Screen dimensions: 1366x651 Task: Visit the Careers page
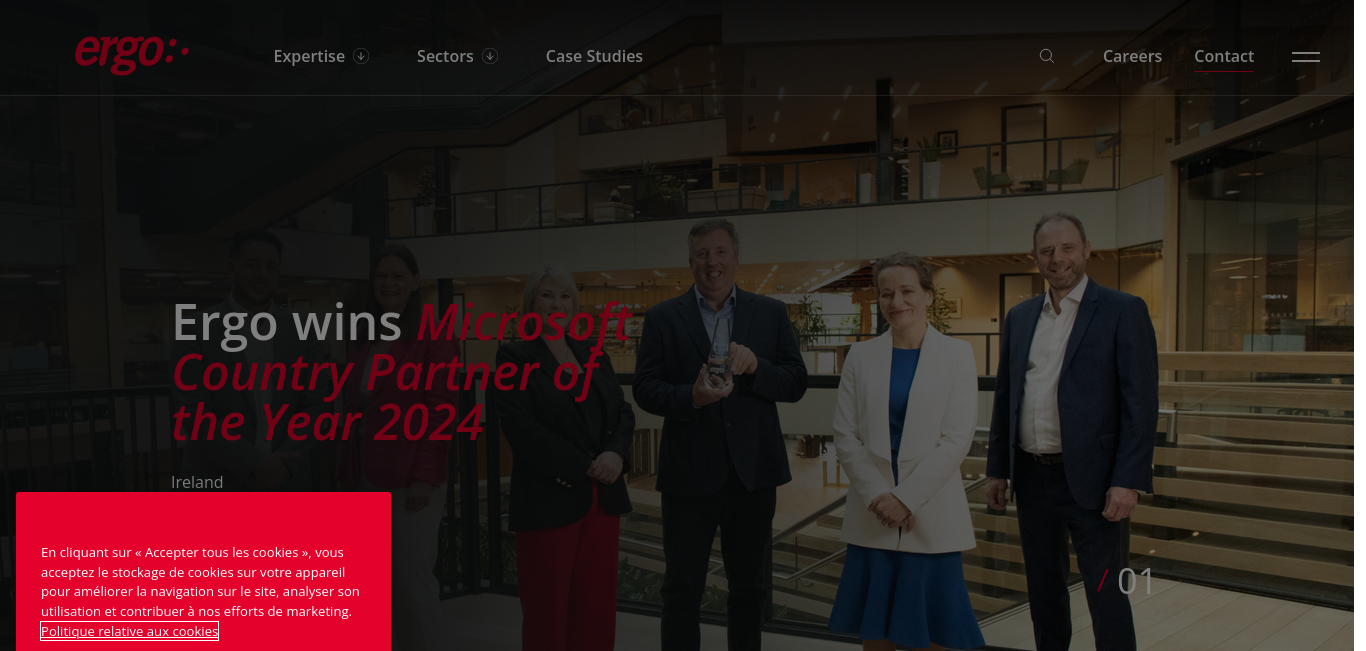pos(1132,56)
